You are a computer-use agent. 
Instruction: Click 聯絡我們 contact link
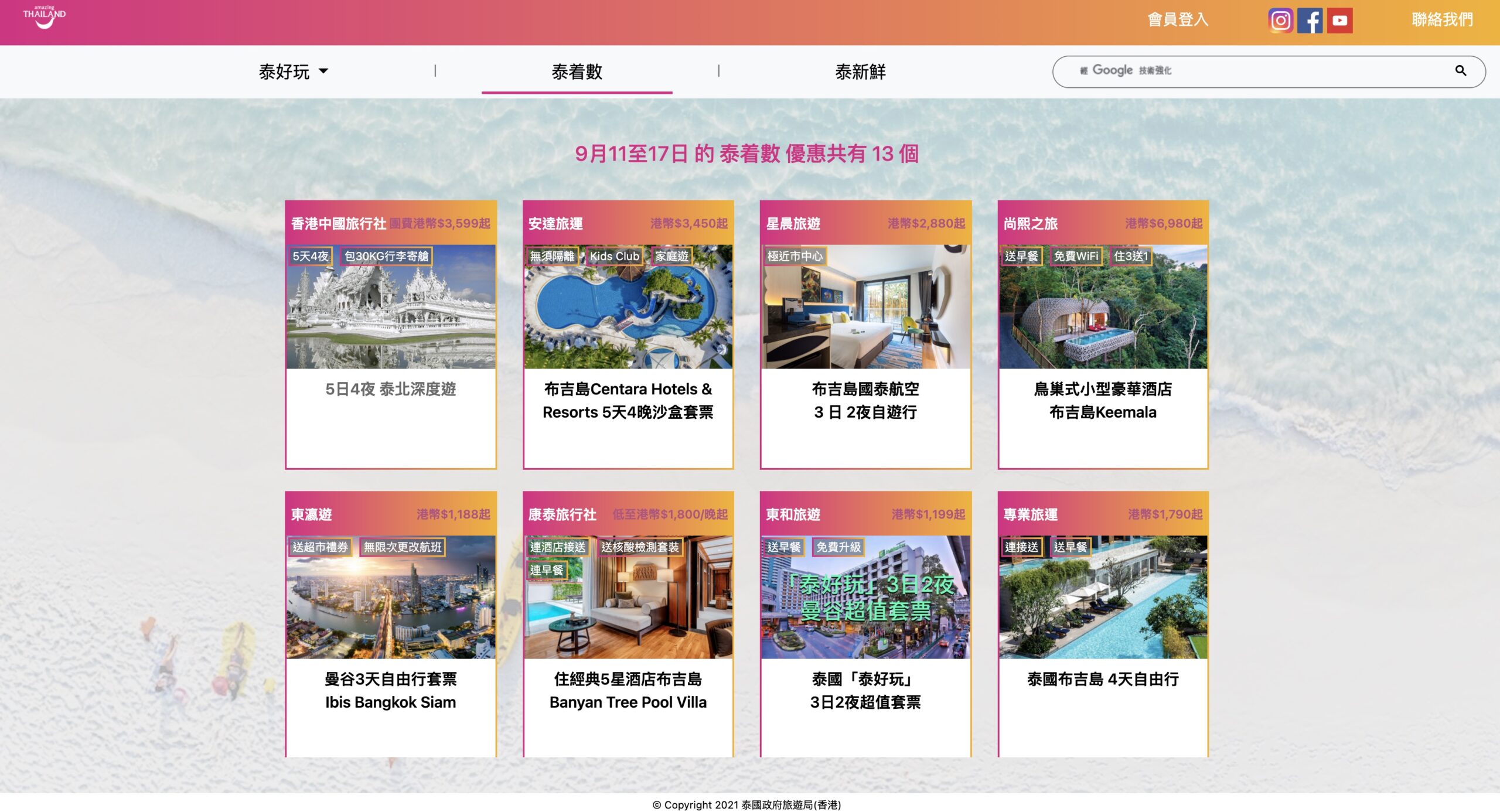1443,20
